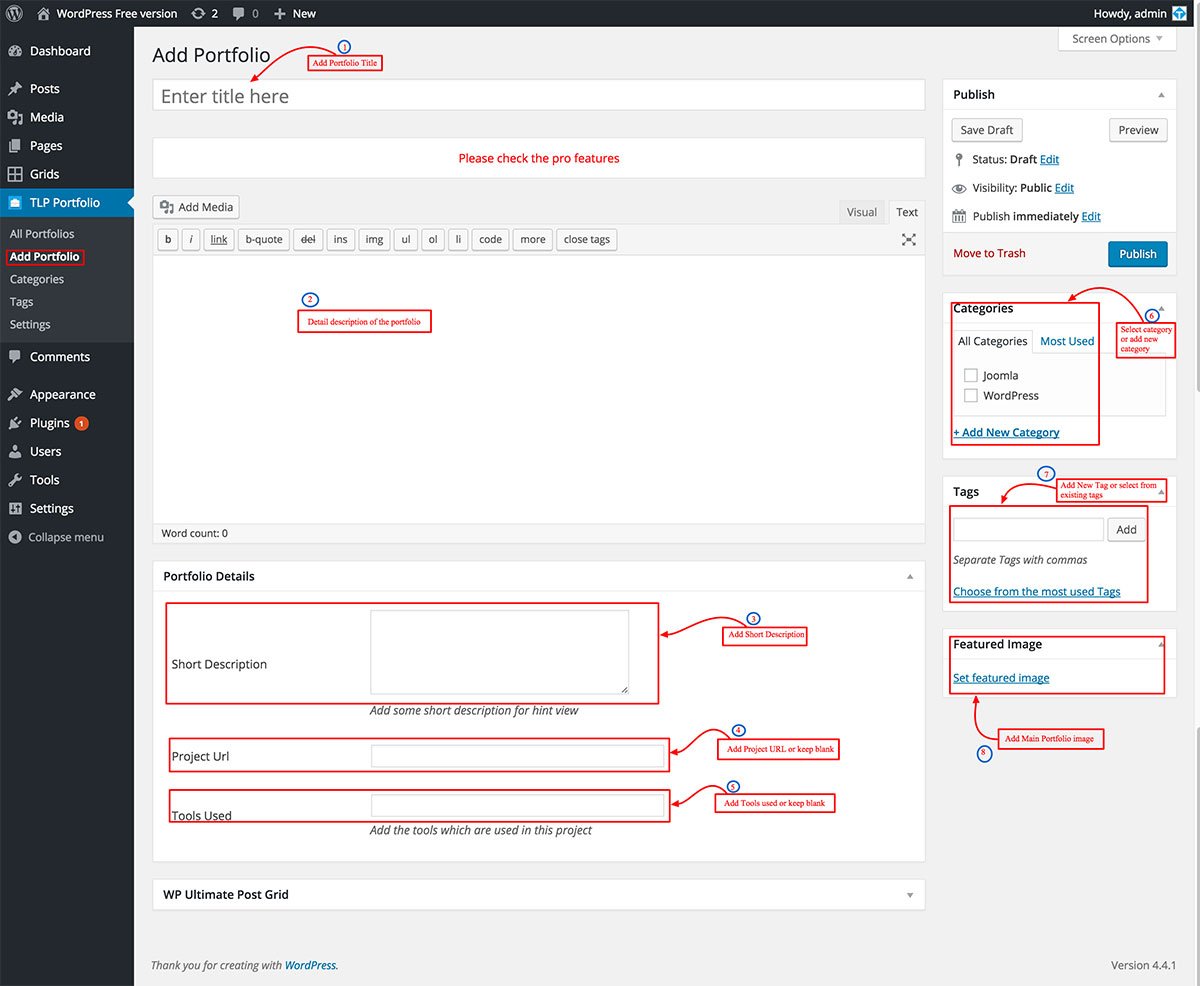The width and height of the screenshot is (1200, 986).
Task: Insert img tag
Action: tap(374, 240)
